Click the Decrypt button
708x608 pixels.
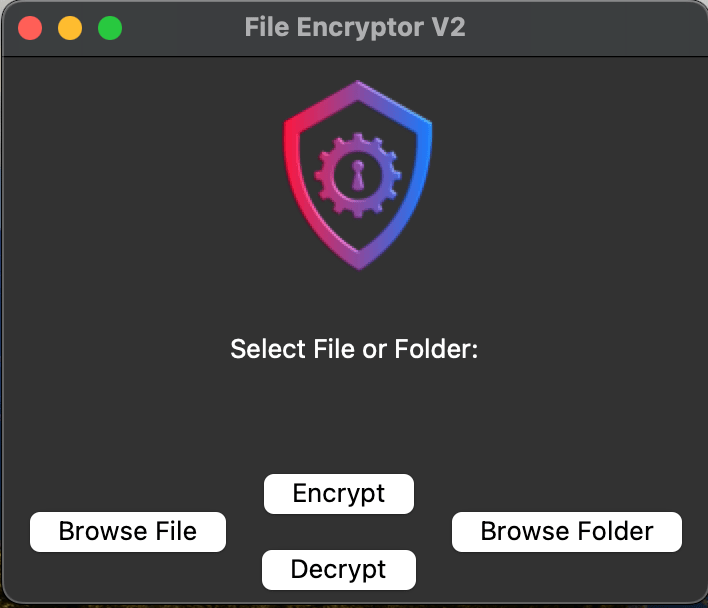coord(339,570)
